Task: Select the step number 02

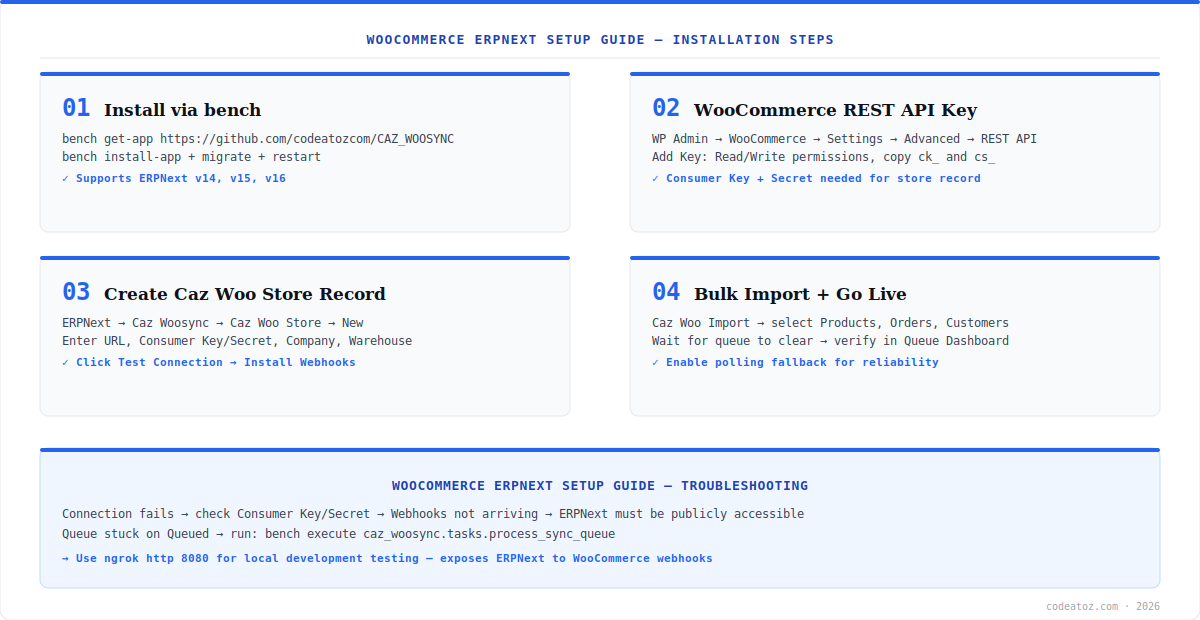Action: click(x=666, y=108)
